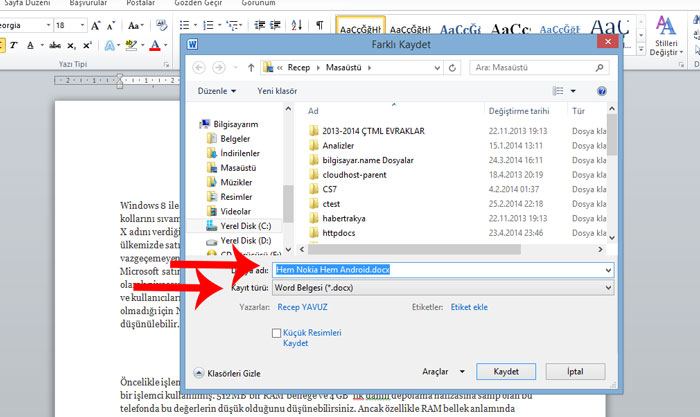Change the file view layout icon
The height and width of the screenshot is (417, 700).
(x=558, y=91)
